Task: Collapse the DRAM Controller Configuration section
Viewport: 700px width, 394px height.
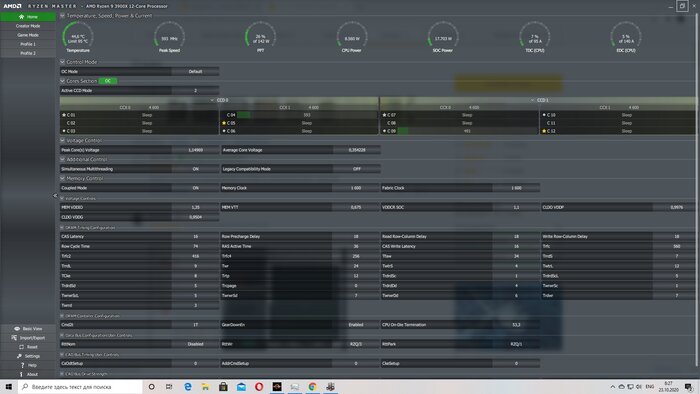Action: [62, 316]
